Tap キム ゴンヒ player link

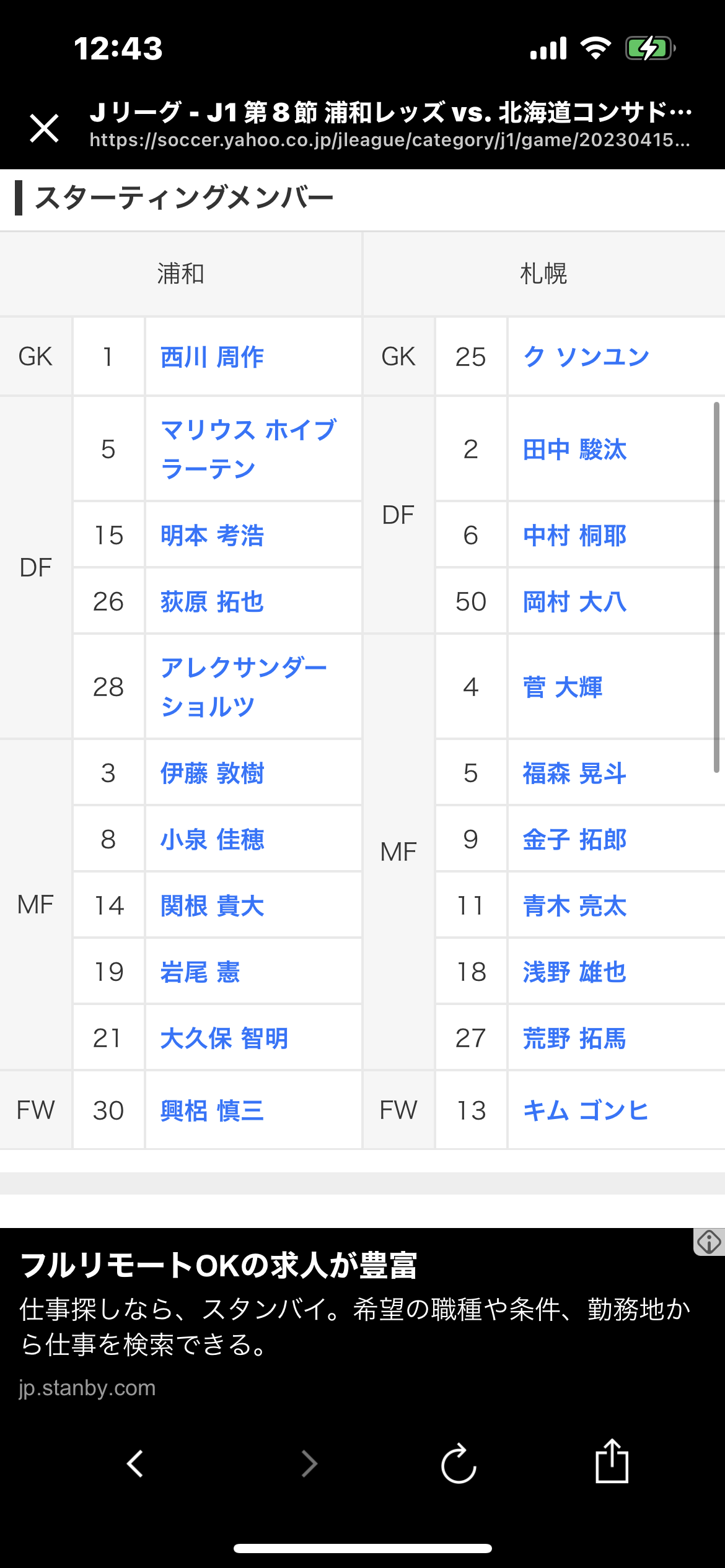(x=586, y=1110)
